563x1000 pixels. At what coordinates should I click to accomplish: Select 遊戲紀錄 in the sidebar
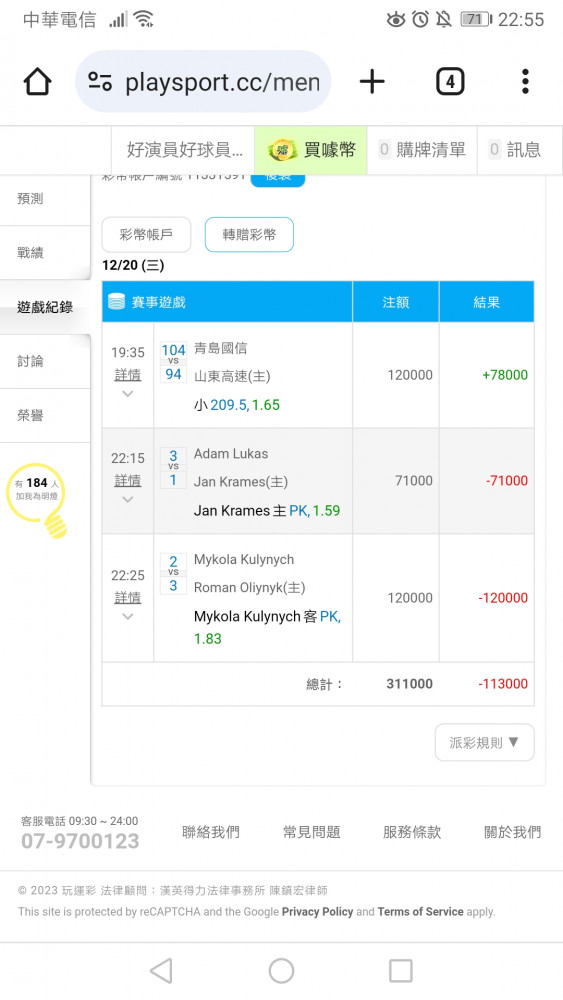[x=45, y=307]
